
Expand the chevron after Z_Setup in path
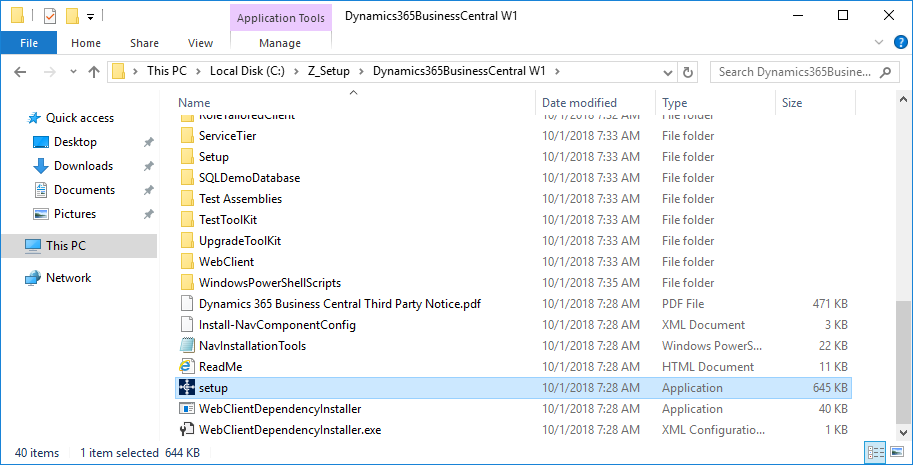361,72
